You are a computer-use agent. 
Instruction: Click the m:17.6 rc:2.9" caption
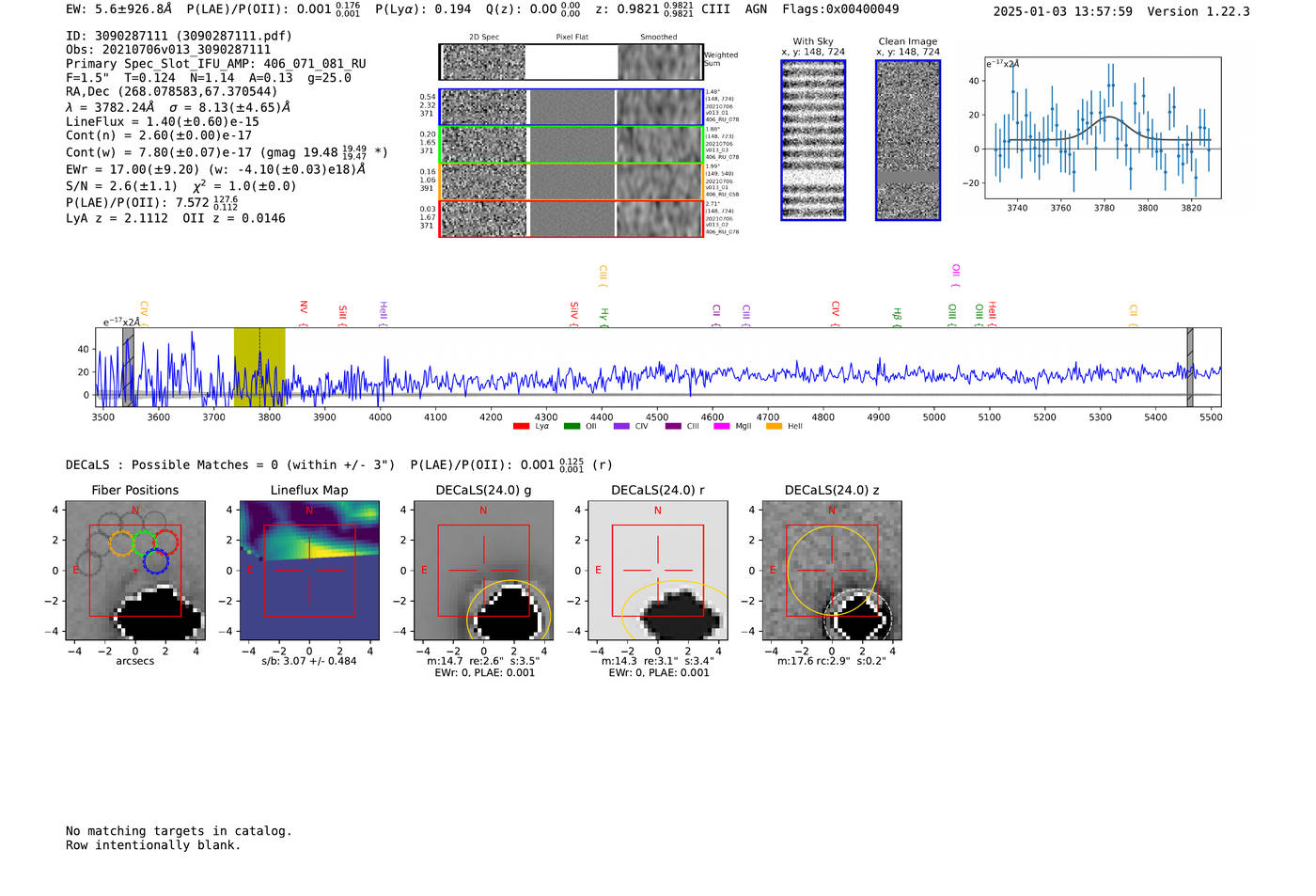(832, 661)
